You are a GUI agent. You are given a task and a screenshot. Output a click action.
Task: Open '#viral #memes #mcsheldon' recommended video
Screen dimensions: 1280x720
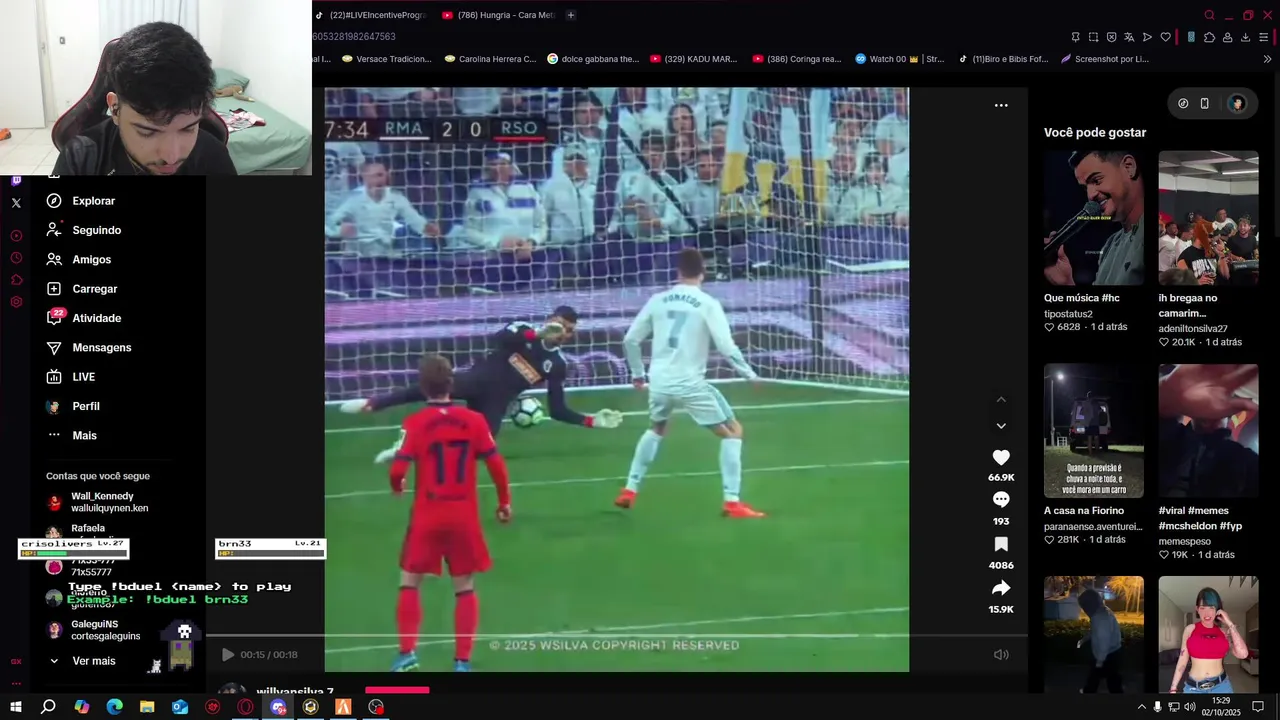click(1208, 431)
